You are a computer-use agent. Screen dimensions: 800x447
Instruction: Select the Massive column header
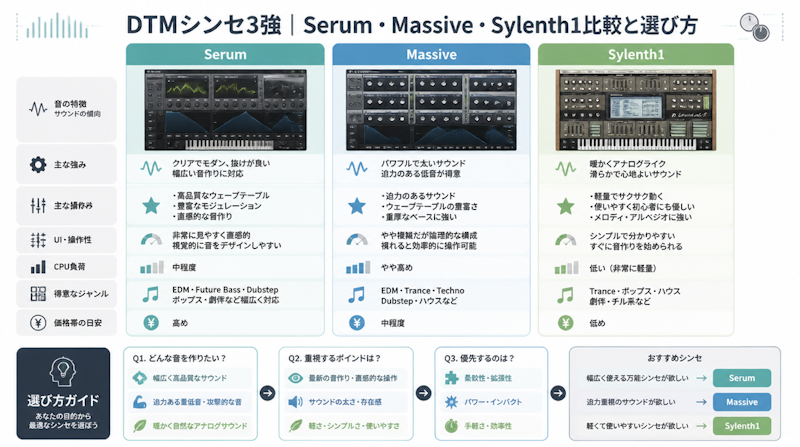click(431, 54)
